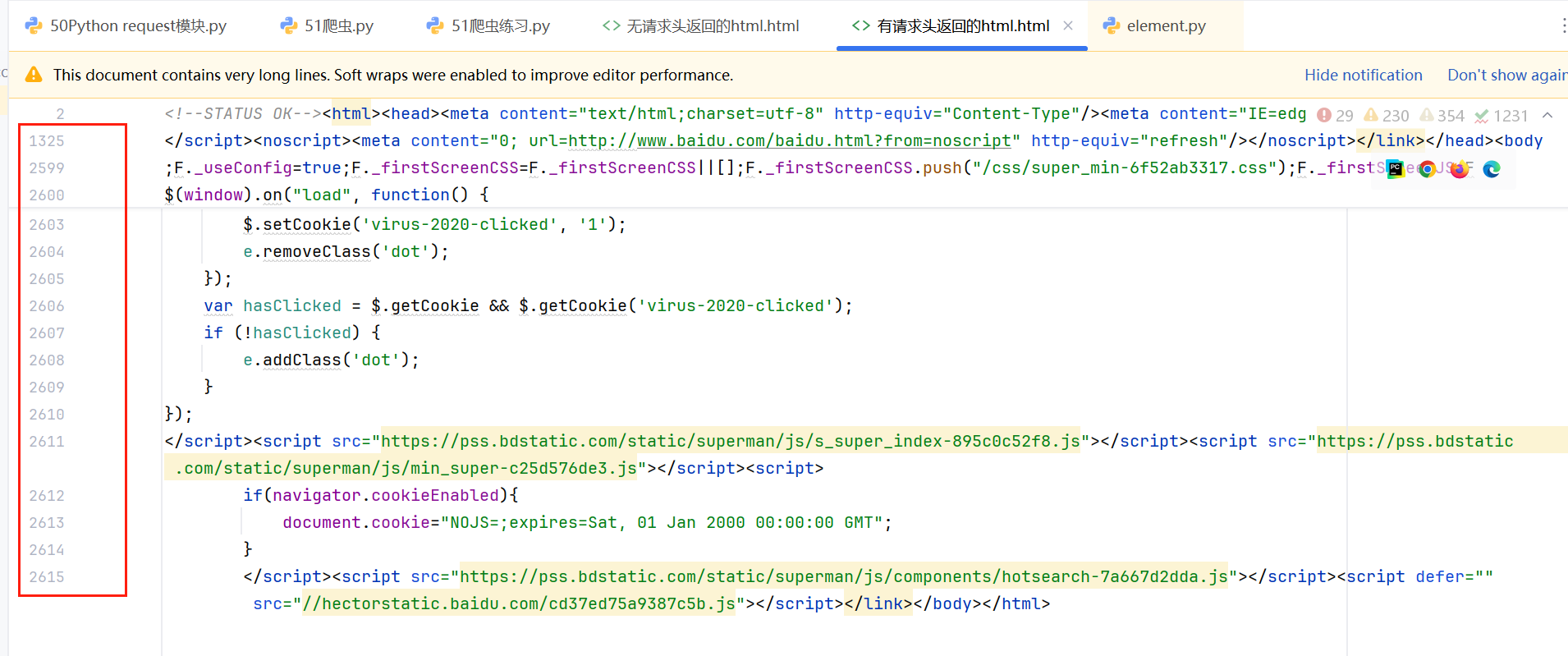Click the warning triangle in the notification bar

[34, 75]
